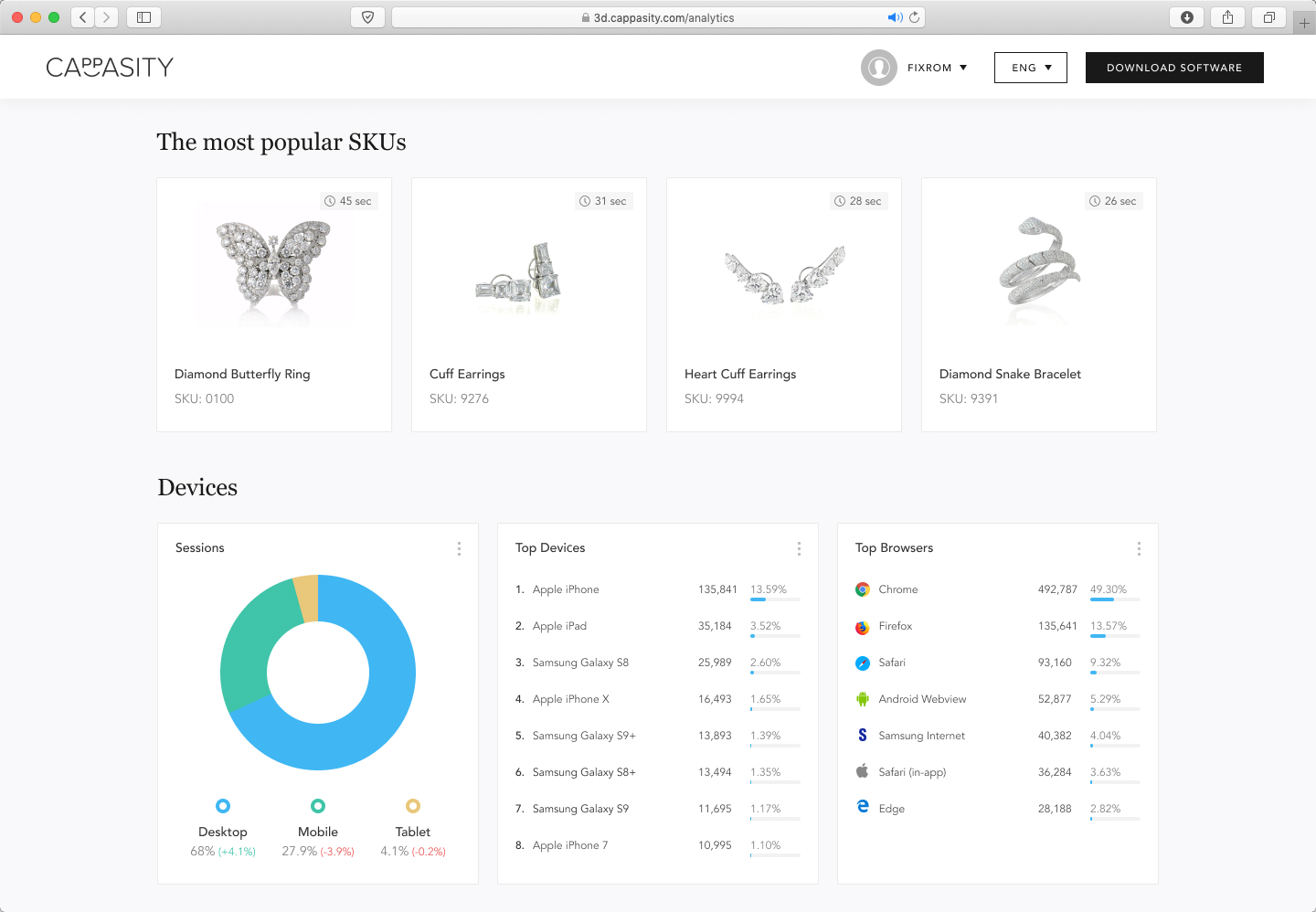
Task: Select Diamond Butterfly Ring title
Action: 242,374
